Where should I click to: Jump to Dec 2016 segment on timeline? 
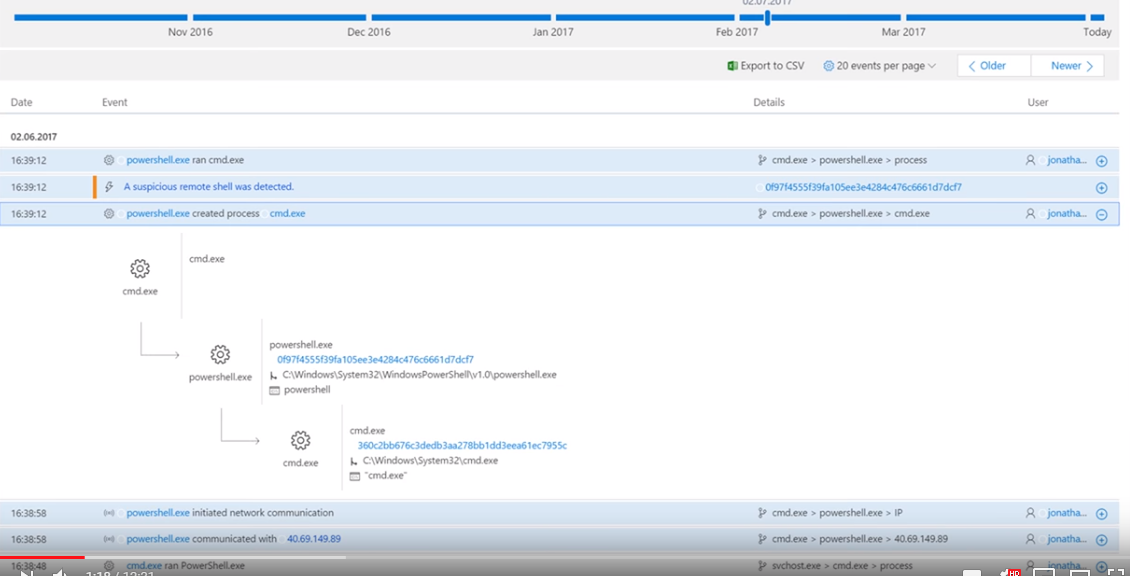280,17
